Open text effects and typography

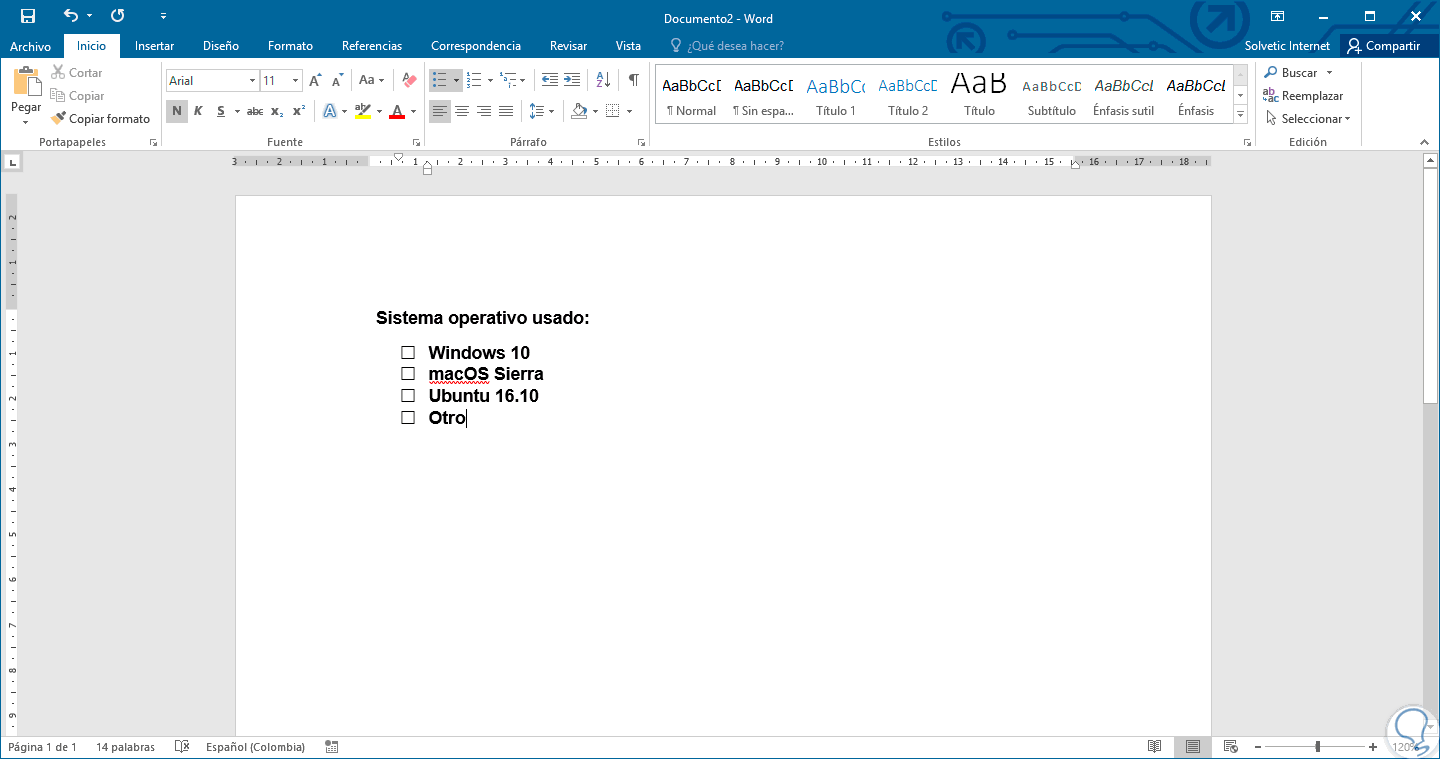[330, 111]
